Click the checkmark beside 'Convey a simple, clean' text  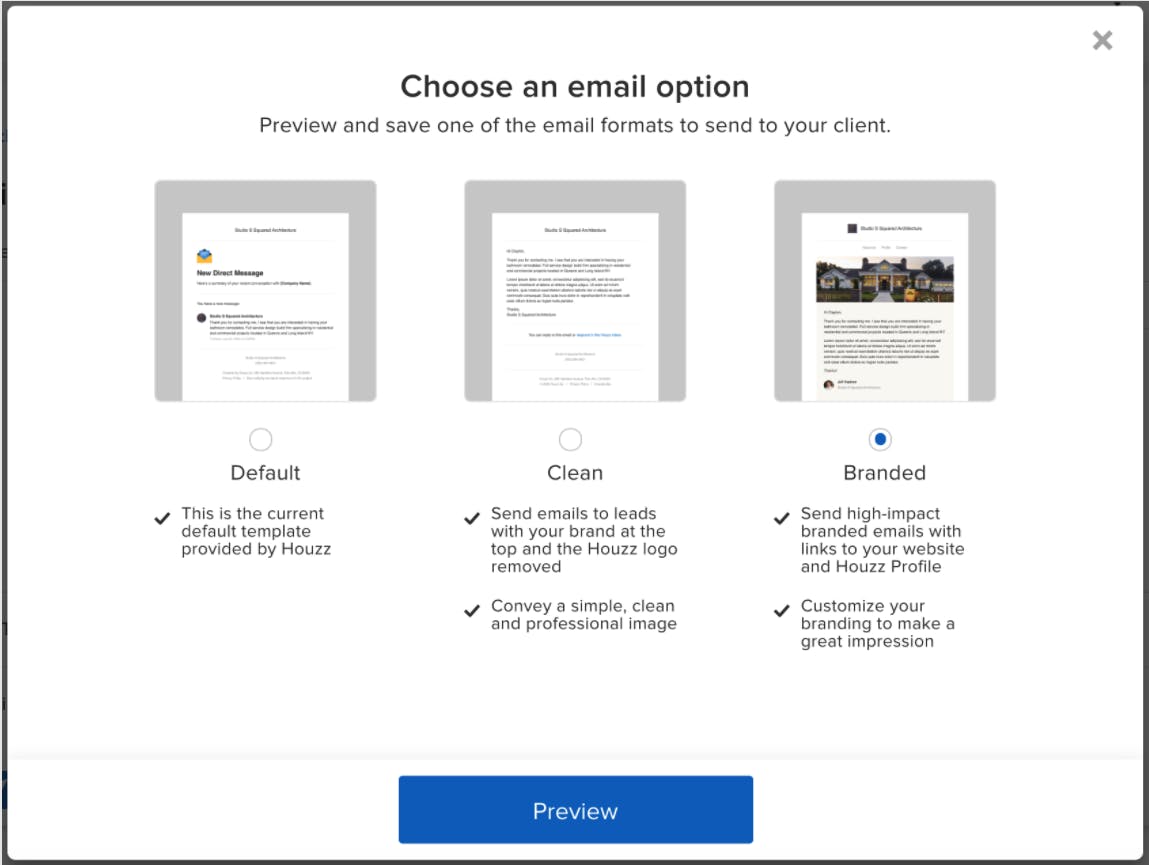(471, 606)
